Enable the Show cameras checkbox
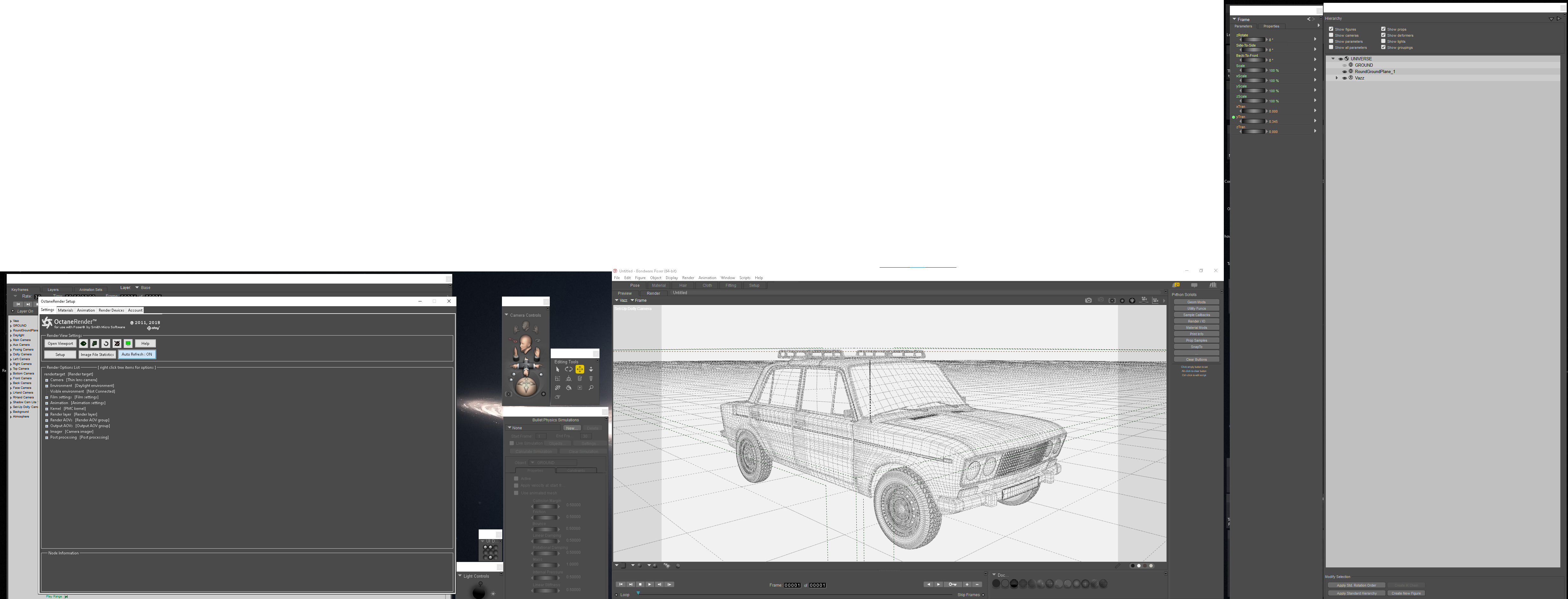 pos(1331,35)
